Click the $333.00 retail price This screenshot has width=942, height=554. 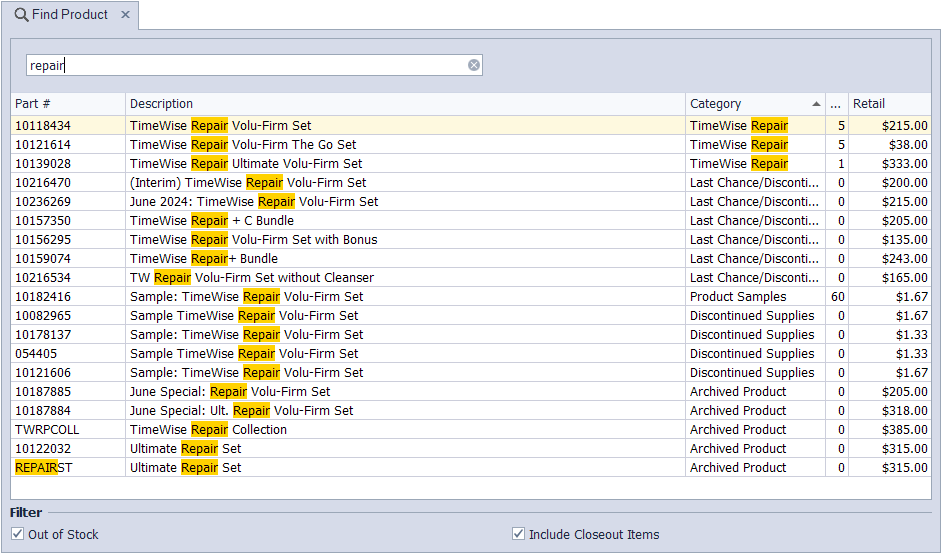coord(905,163)
